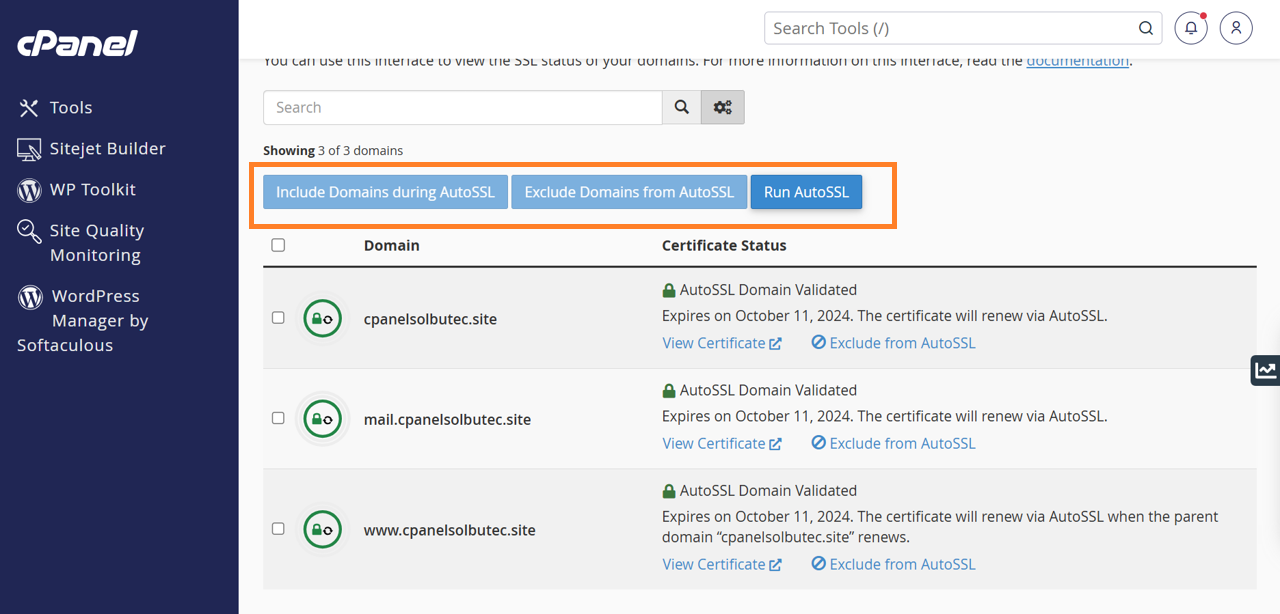
Task: Click the cPanel logo
Action: 77,43
